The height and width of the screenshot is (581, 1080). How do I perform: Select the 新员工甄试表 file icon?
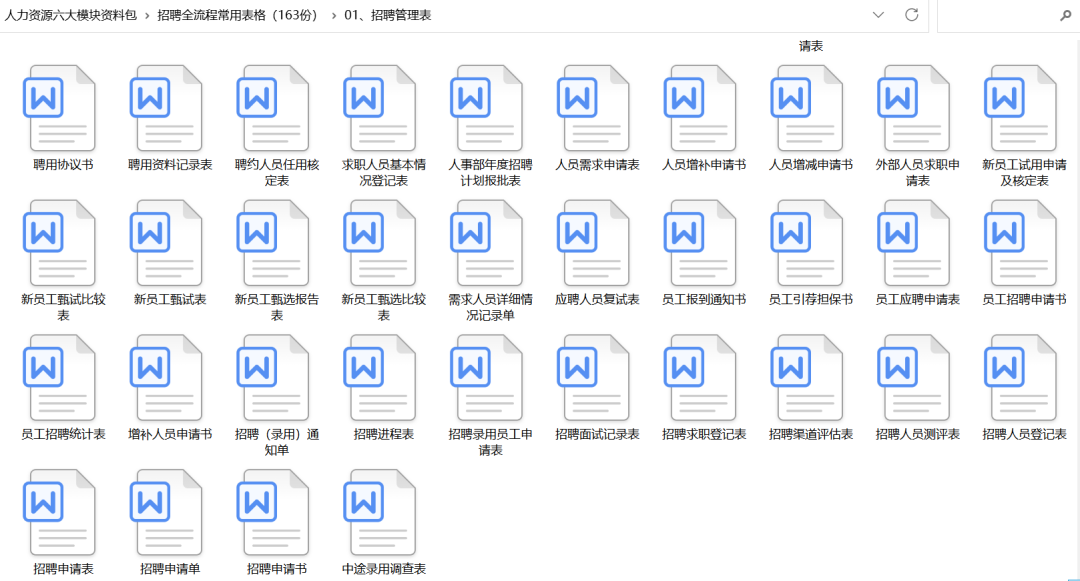coord(167,243)
